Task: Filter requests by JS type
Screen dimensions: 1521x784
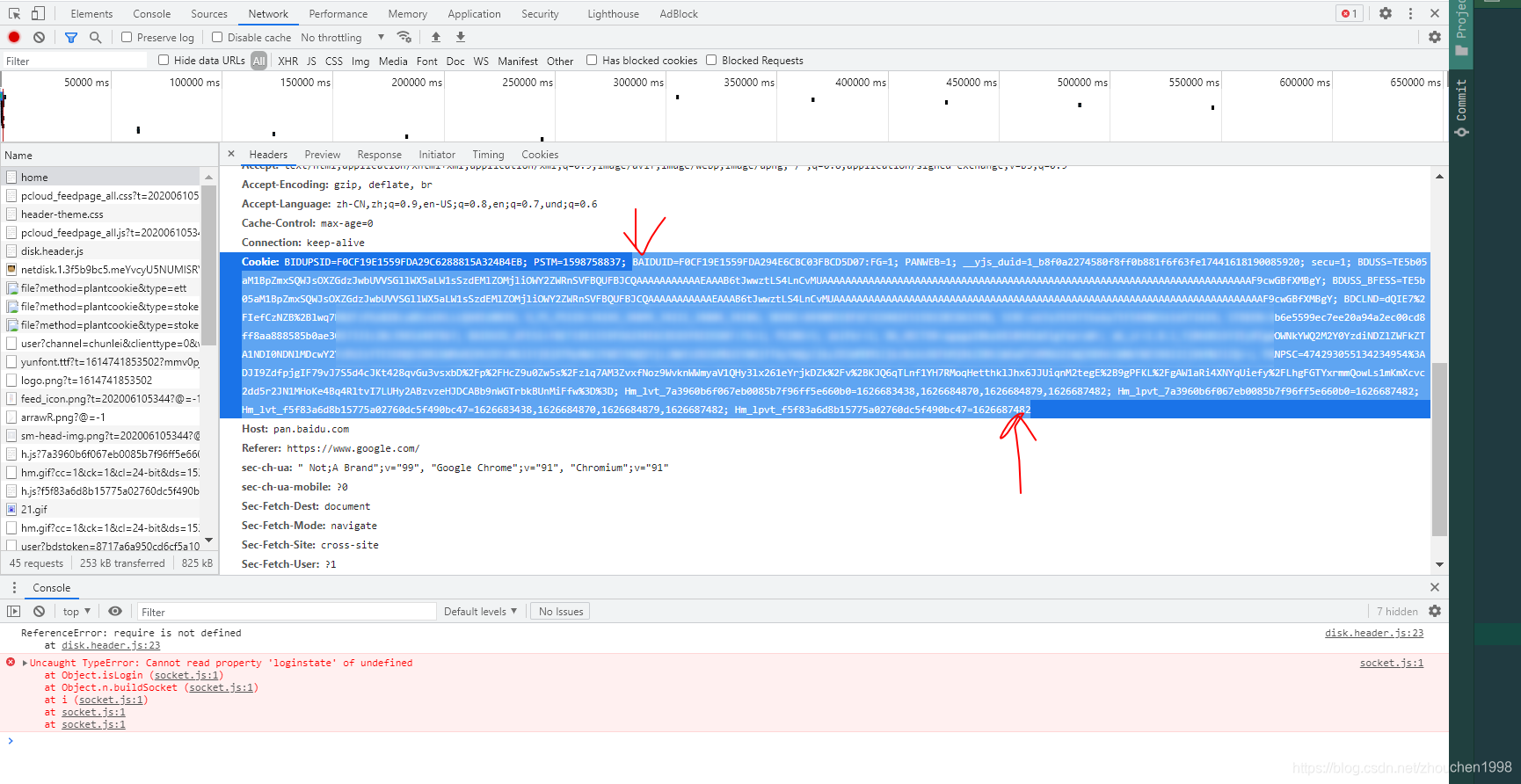Action: tap(311, 61)
